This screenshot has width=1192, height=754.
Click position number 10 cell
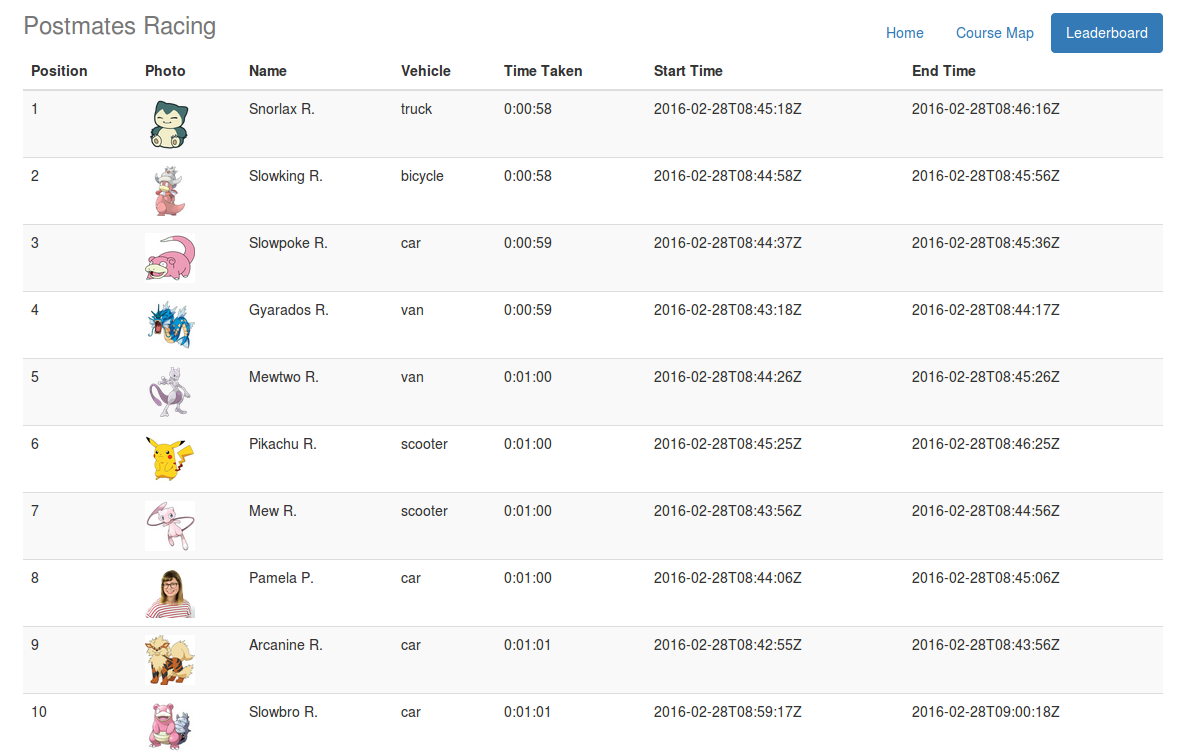point(39,712)
